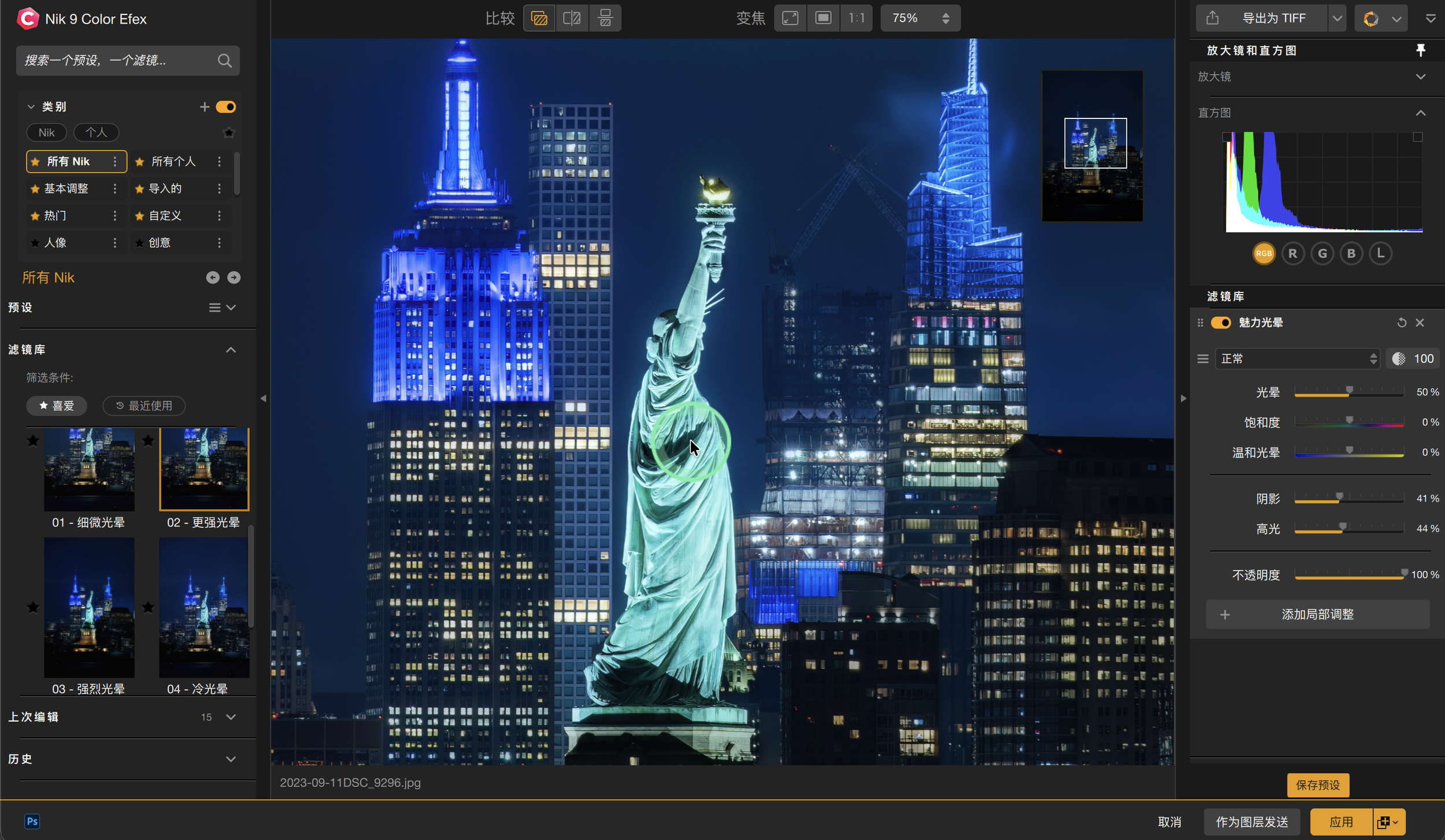This screenshot has height=840, width=1445.
Task: Open the zoom percentage dropdown
Action: point(920,18)
